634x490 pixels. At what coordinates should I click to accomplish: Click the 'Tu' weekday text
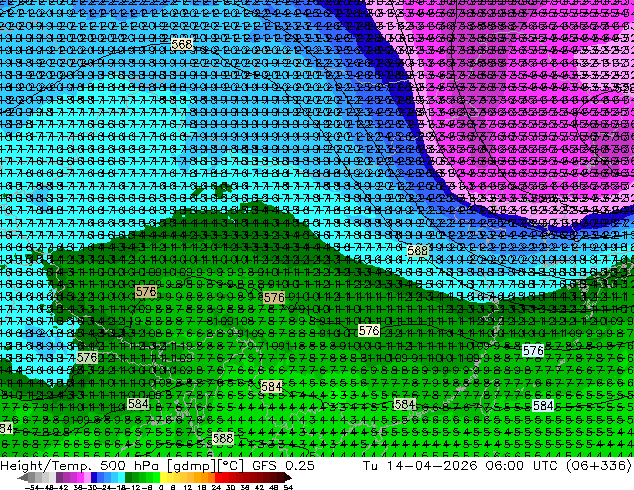[371, 466]
